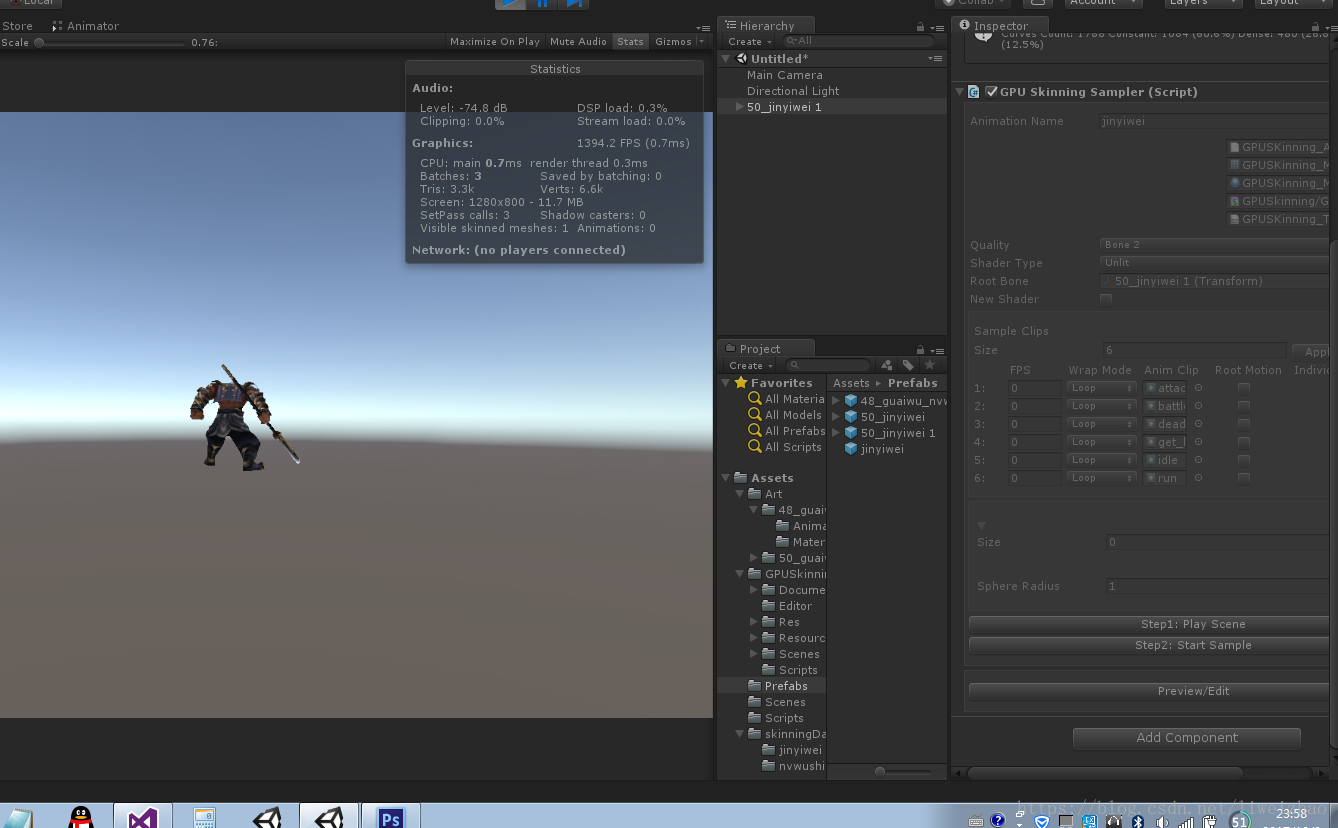Toggle the Stats overlay button in Game view
This screenshot has height=828, width=1338.
point(630,42)
